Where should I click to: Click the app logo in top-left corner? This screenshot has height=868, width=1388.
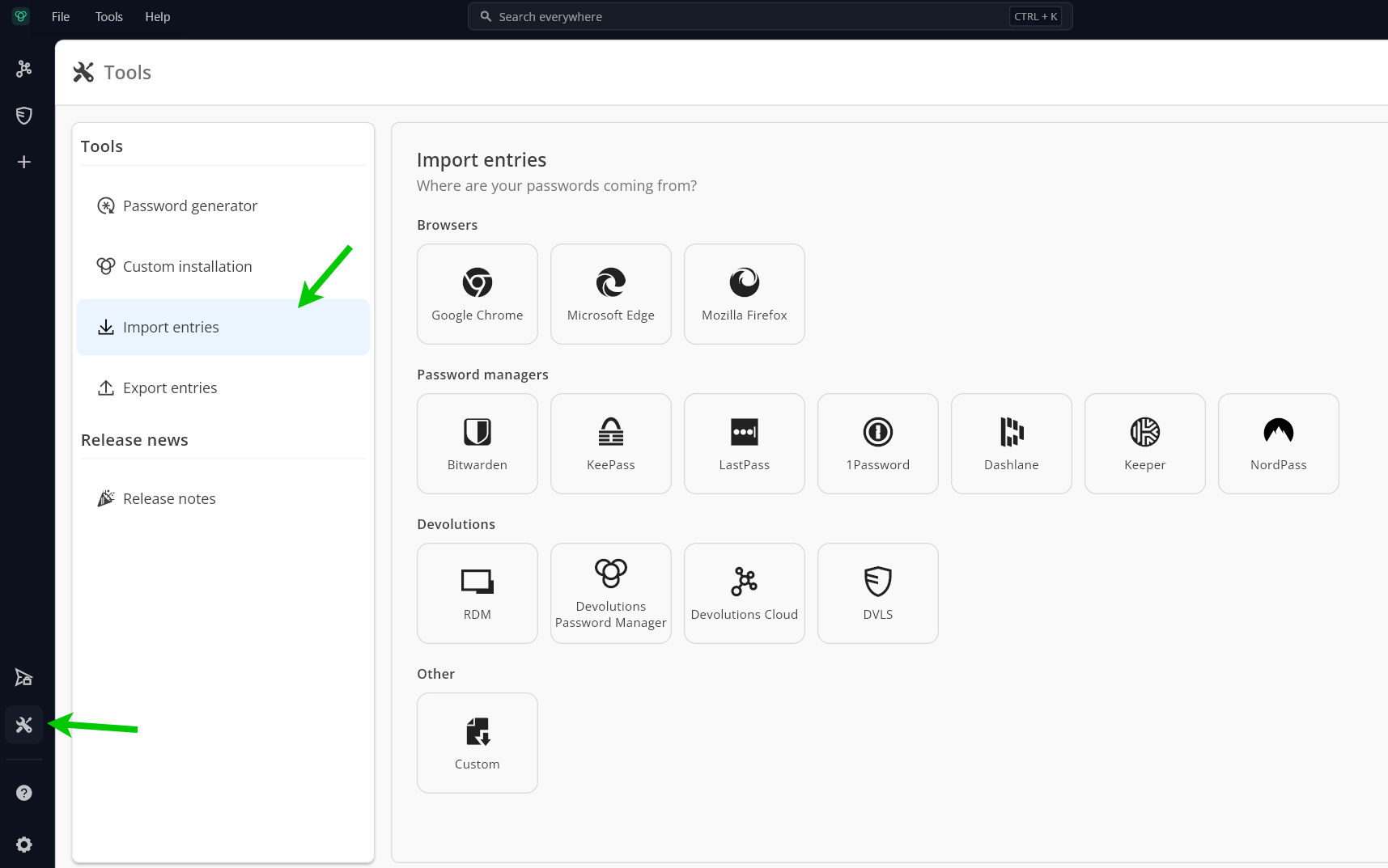[x=21, y=16]
